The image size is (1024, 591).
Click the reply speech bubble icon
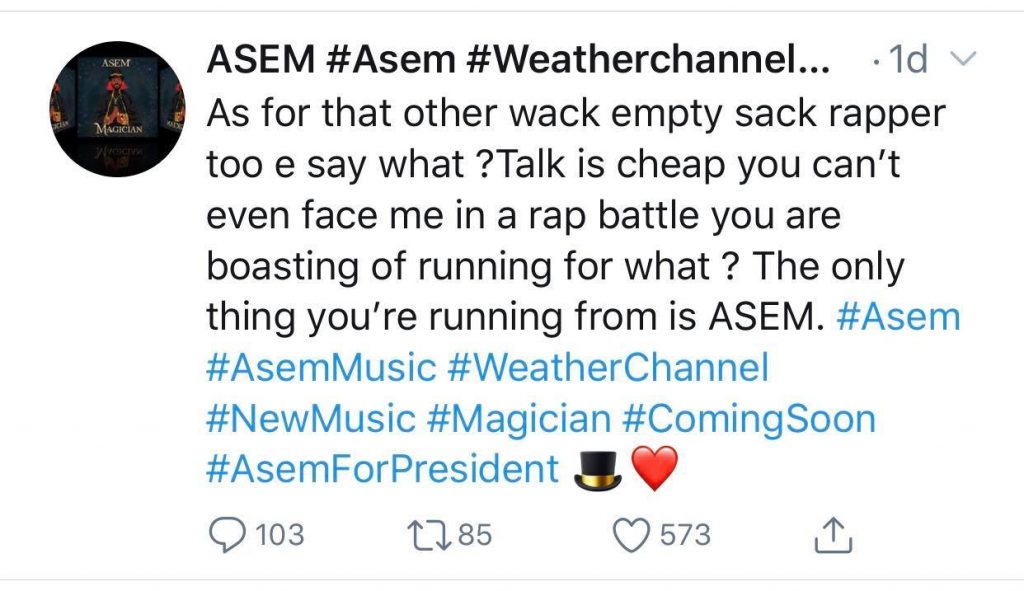227,535
